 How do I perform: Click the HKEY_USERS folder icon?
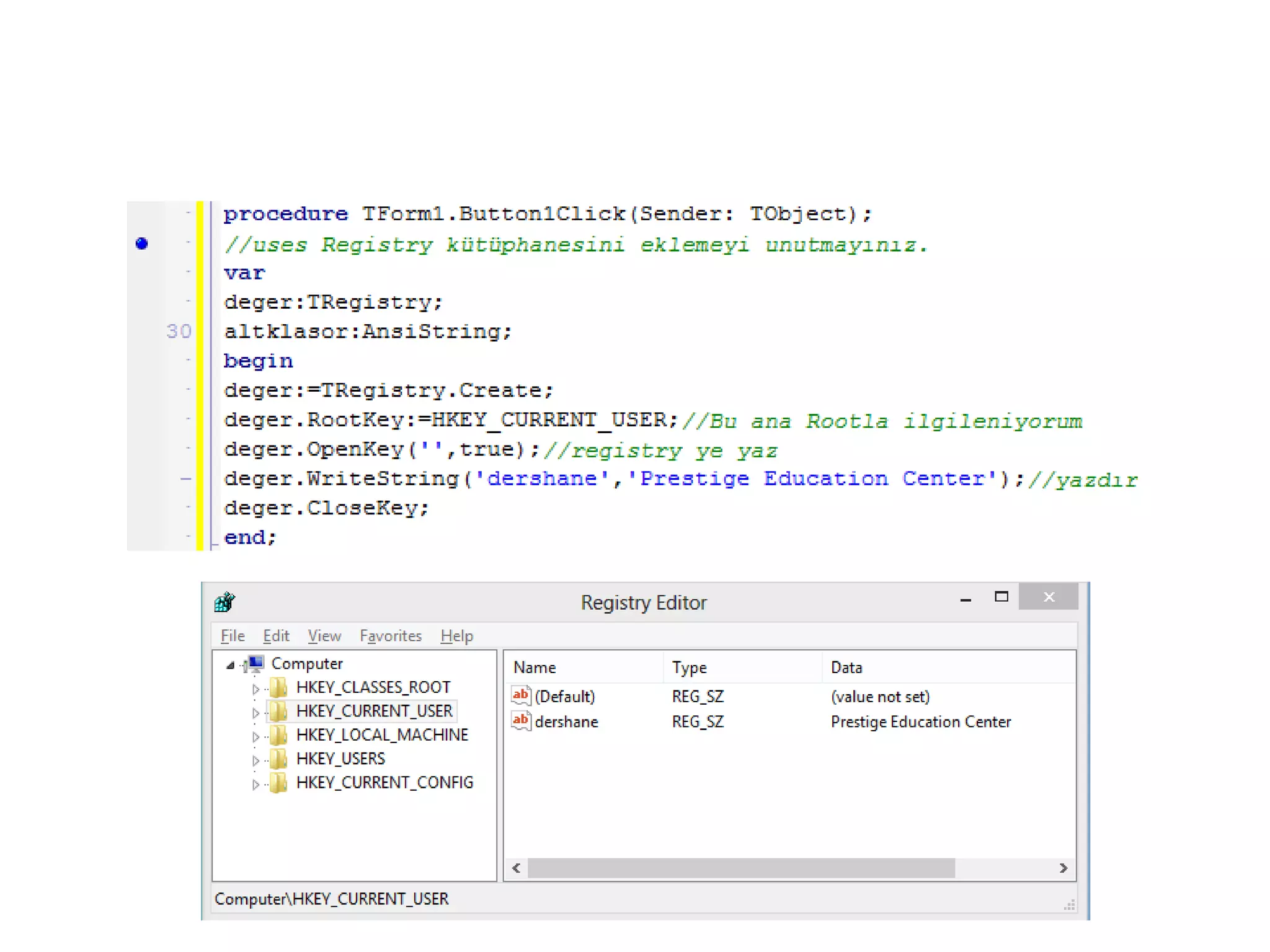pos(279,759)
